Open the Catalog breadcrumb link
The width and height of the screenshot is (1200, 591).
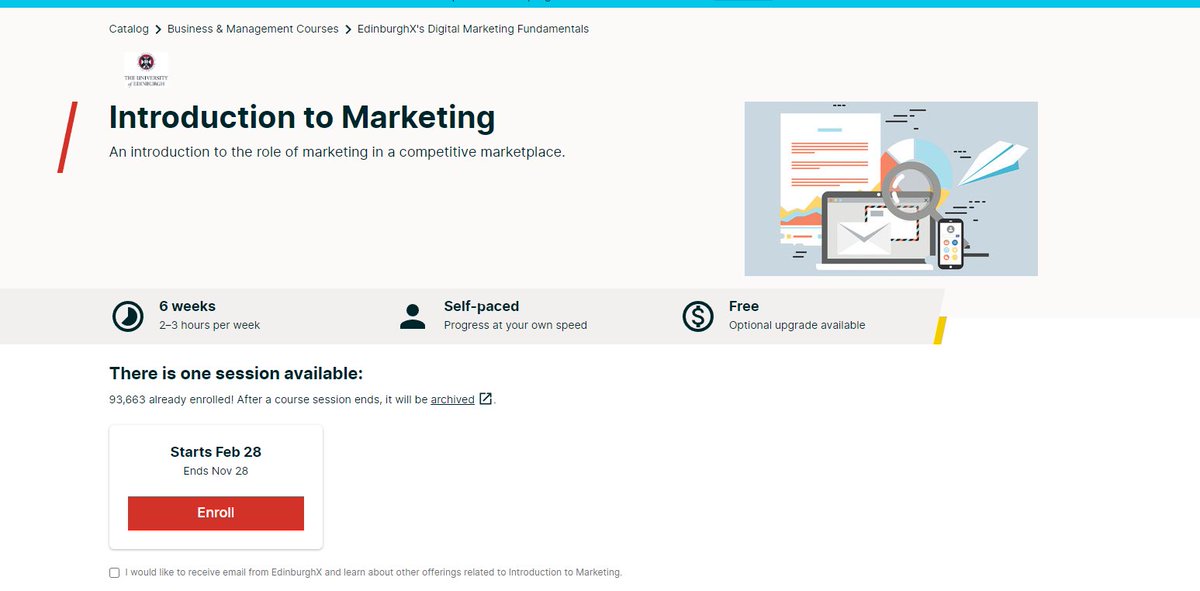click(129, 29)
